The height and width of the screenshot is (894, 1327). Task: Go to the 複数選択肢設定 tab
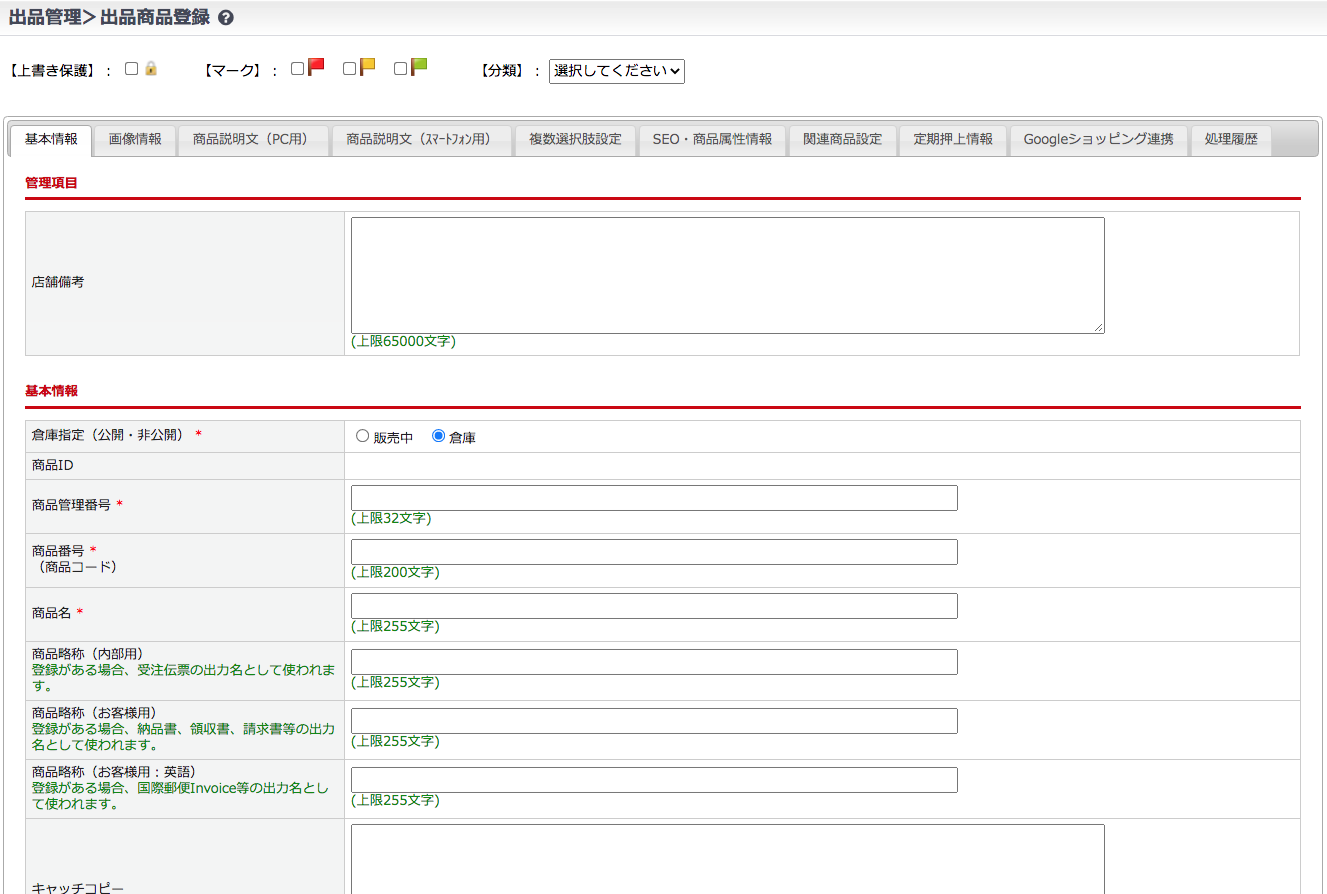click(575, 140)
